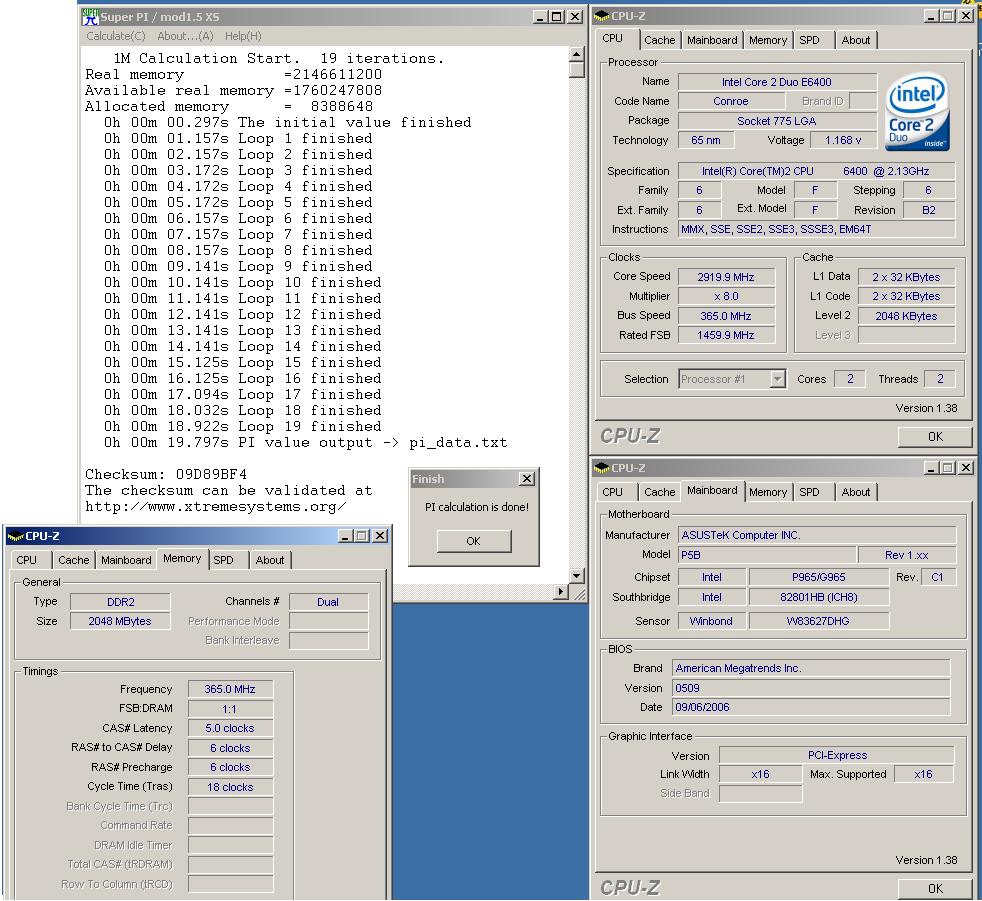Click OK in the Mainboard CPU-Z window
The image size is (982, 901).
pos(935,888)
